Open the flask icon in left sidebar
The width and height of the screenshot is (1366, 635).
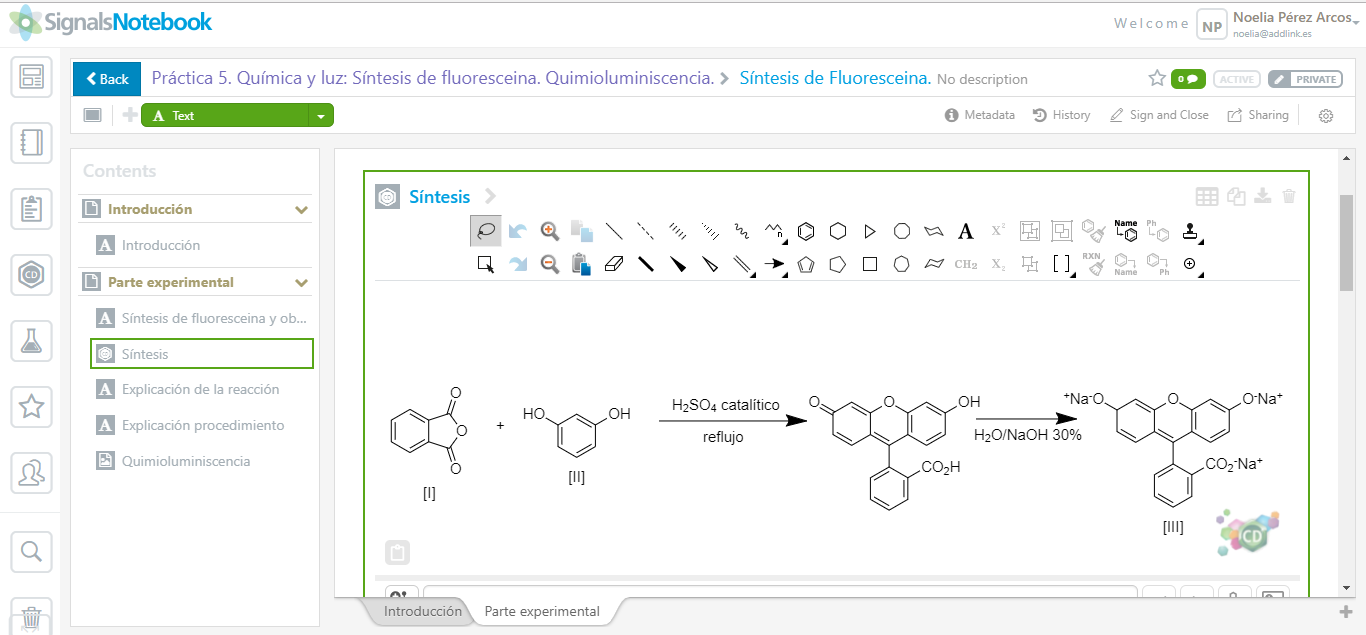31,340
